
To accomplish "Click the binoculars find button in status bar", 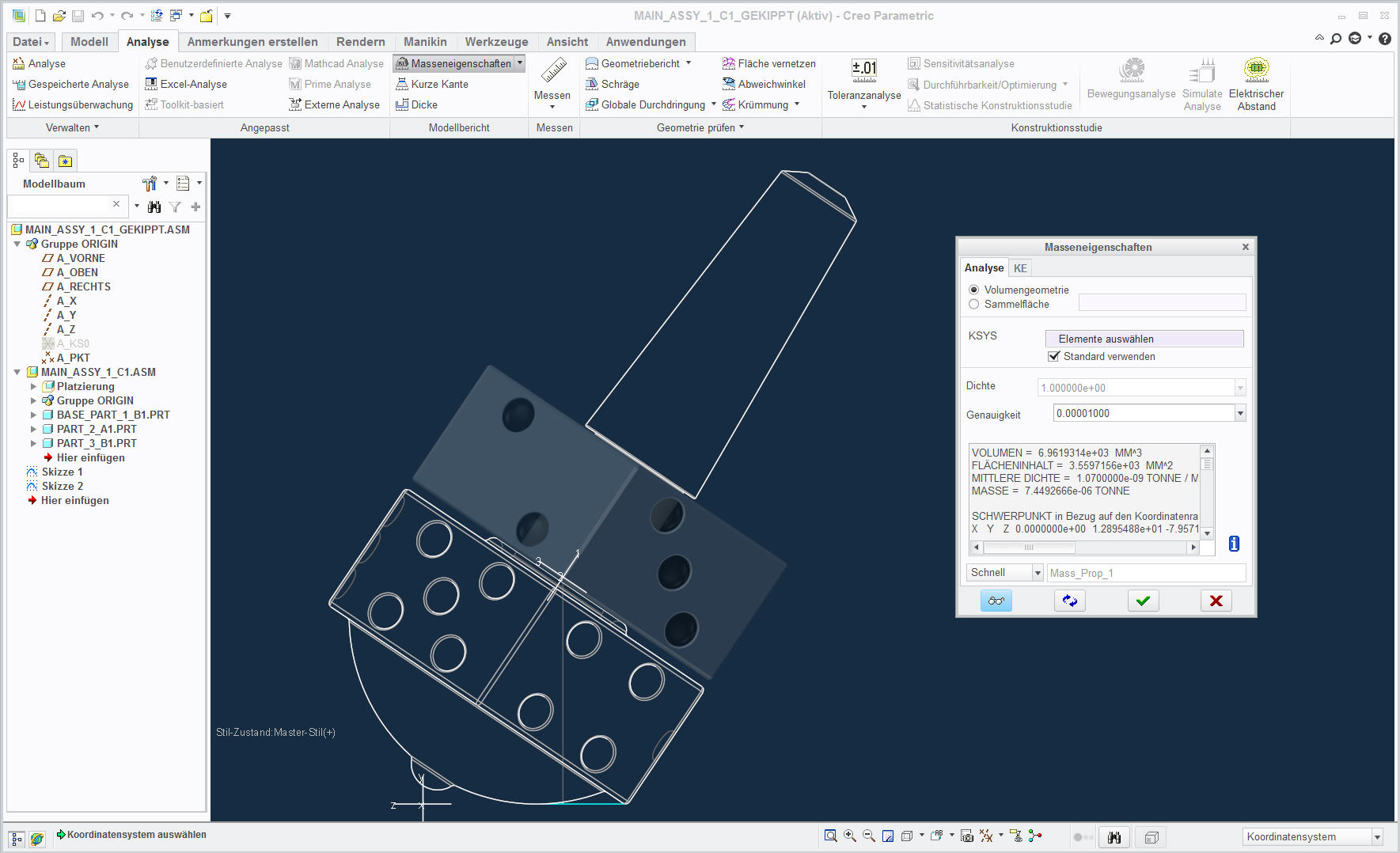I will [1114, 837].
